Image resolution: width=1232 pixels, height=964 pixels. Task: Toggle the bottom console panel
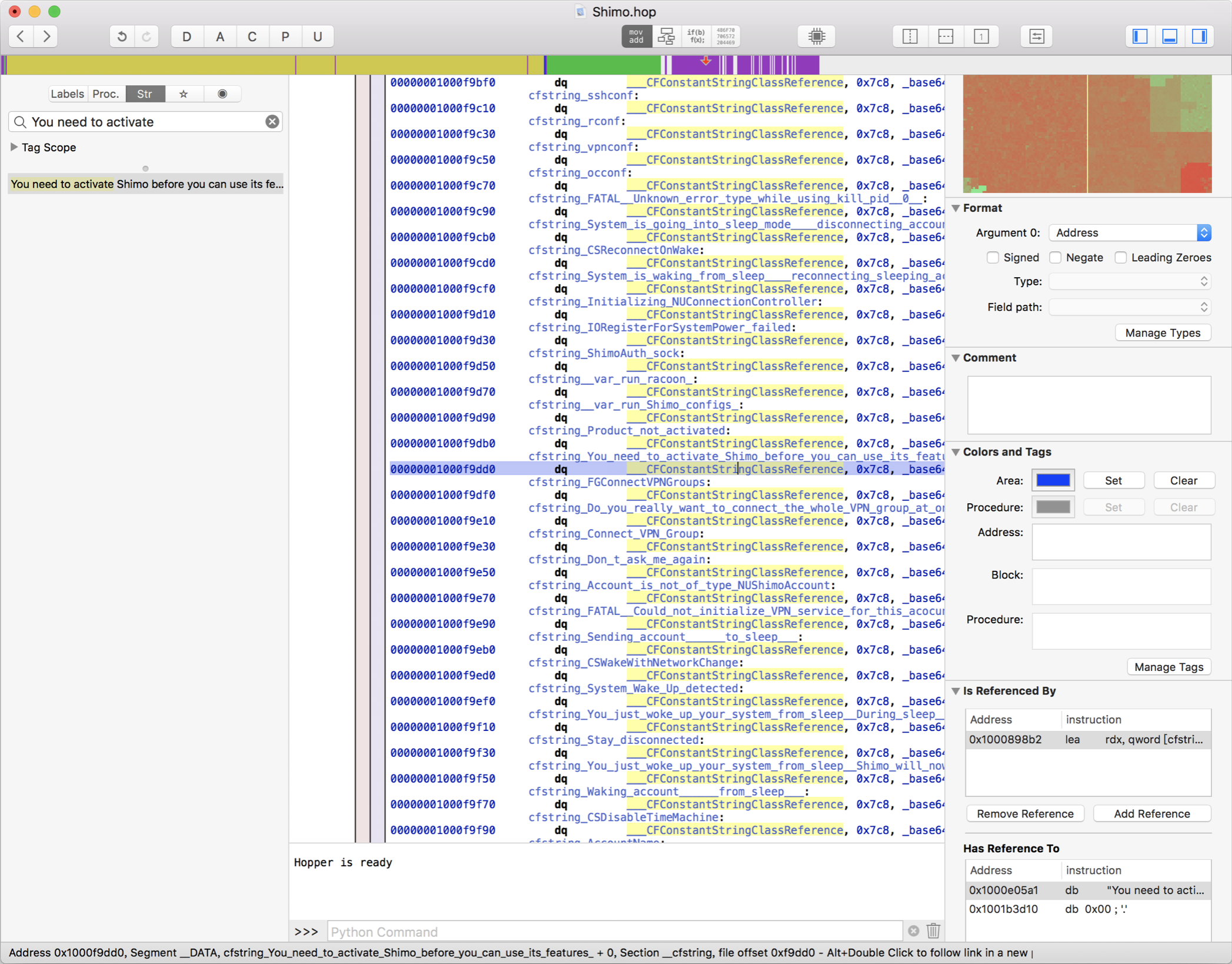1170,36
